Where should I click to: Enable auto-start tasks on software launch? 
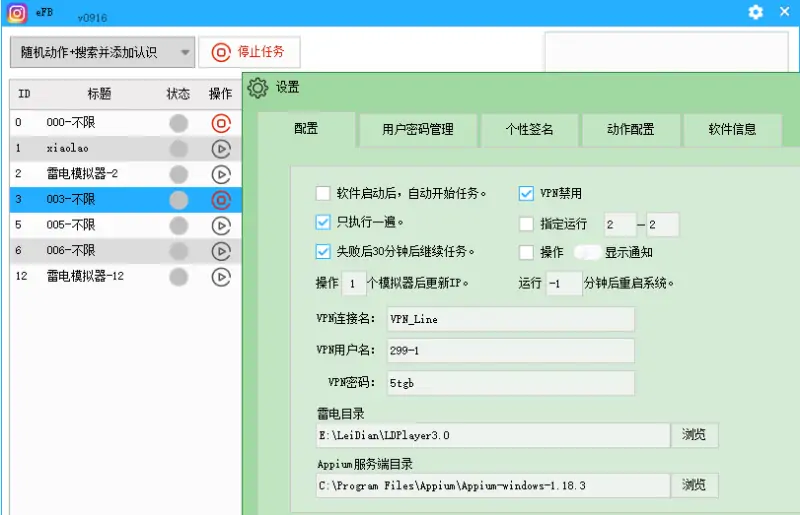323,194
